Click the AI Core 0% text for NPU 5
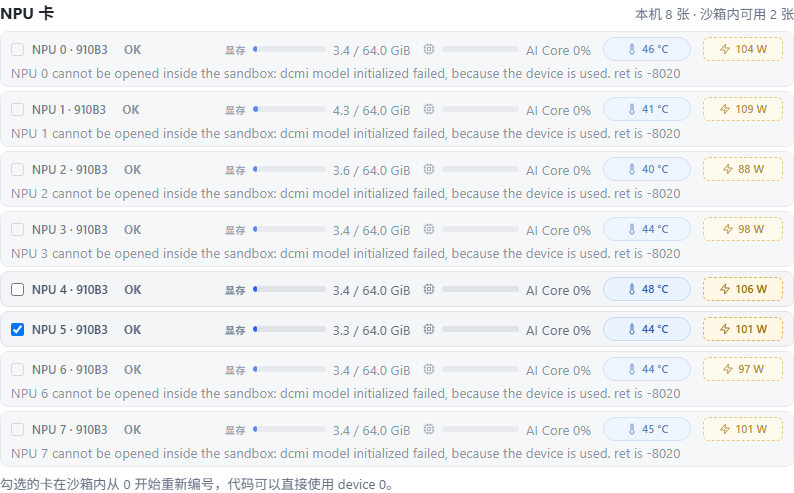Screen dimensions: 794x493 pyautogui.click(x=558, y=331)
